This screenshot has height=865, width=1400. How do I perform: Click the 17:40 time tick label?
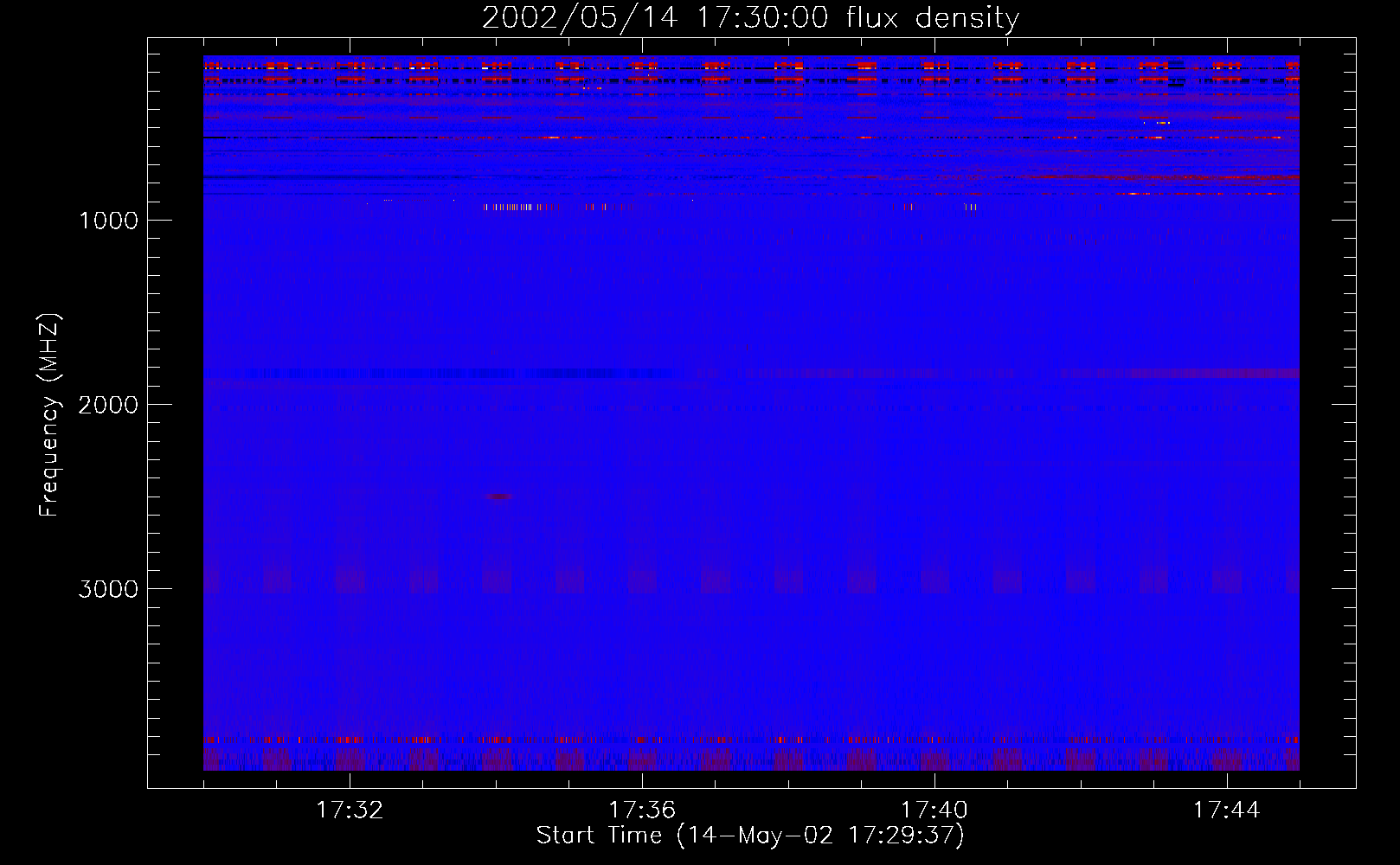(934, 811)
